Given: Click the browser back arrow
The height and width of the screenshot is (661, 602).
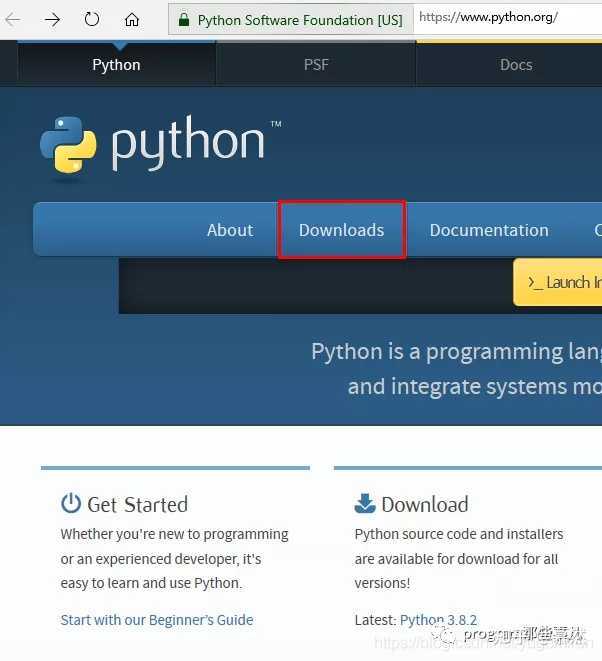Looking at the screenshot, I should (13, 19).
